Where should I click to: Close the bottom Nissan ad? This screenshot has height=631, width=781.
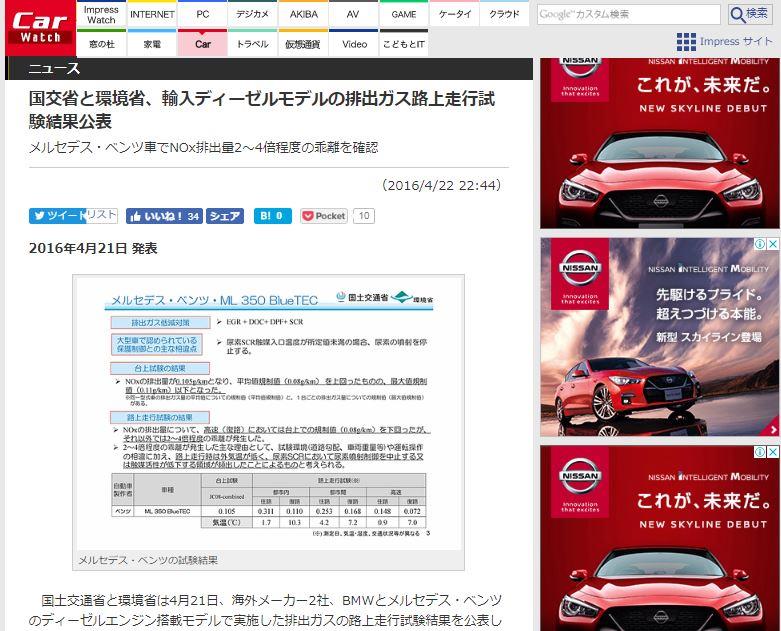point(773,452)
